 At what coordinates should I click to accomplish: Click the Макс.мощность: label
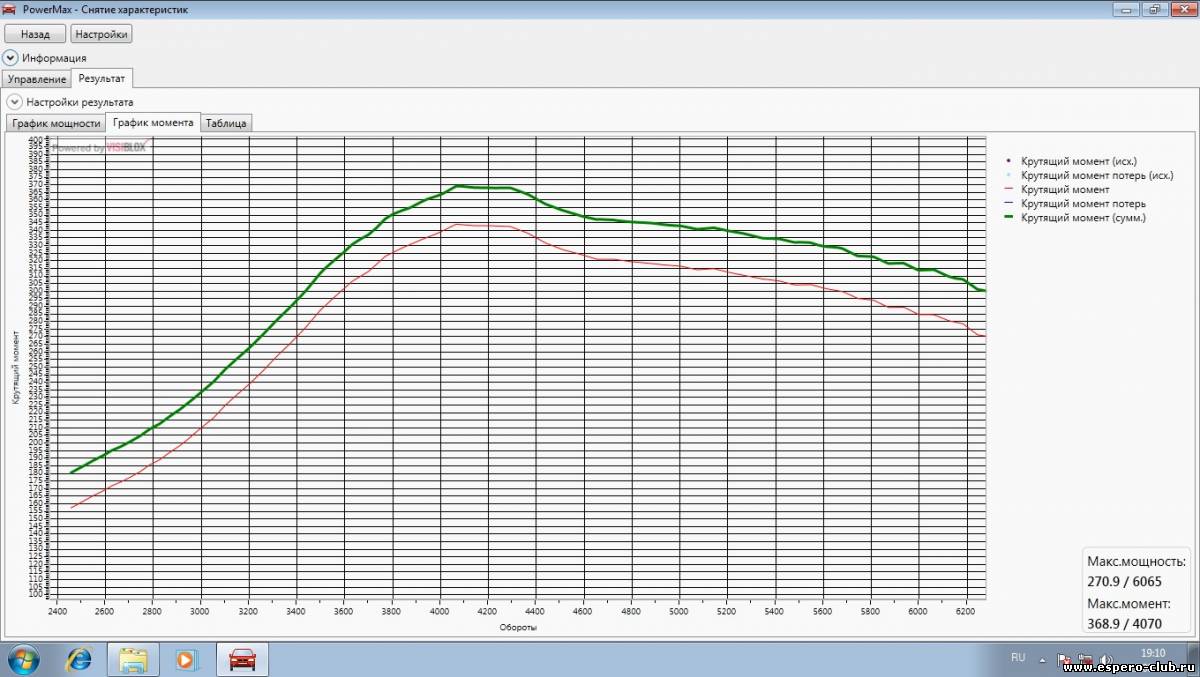[x=1137, y=561]
